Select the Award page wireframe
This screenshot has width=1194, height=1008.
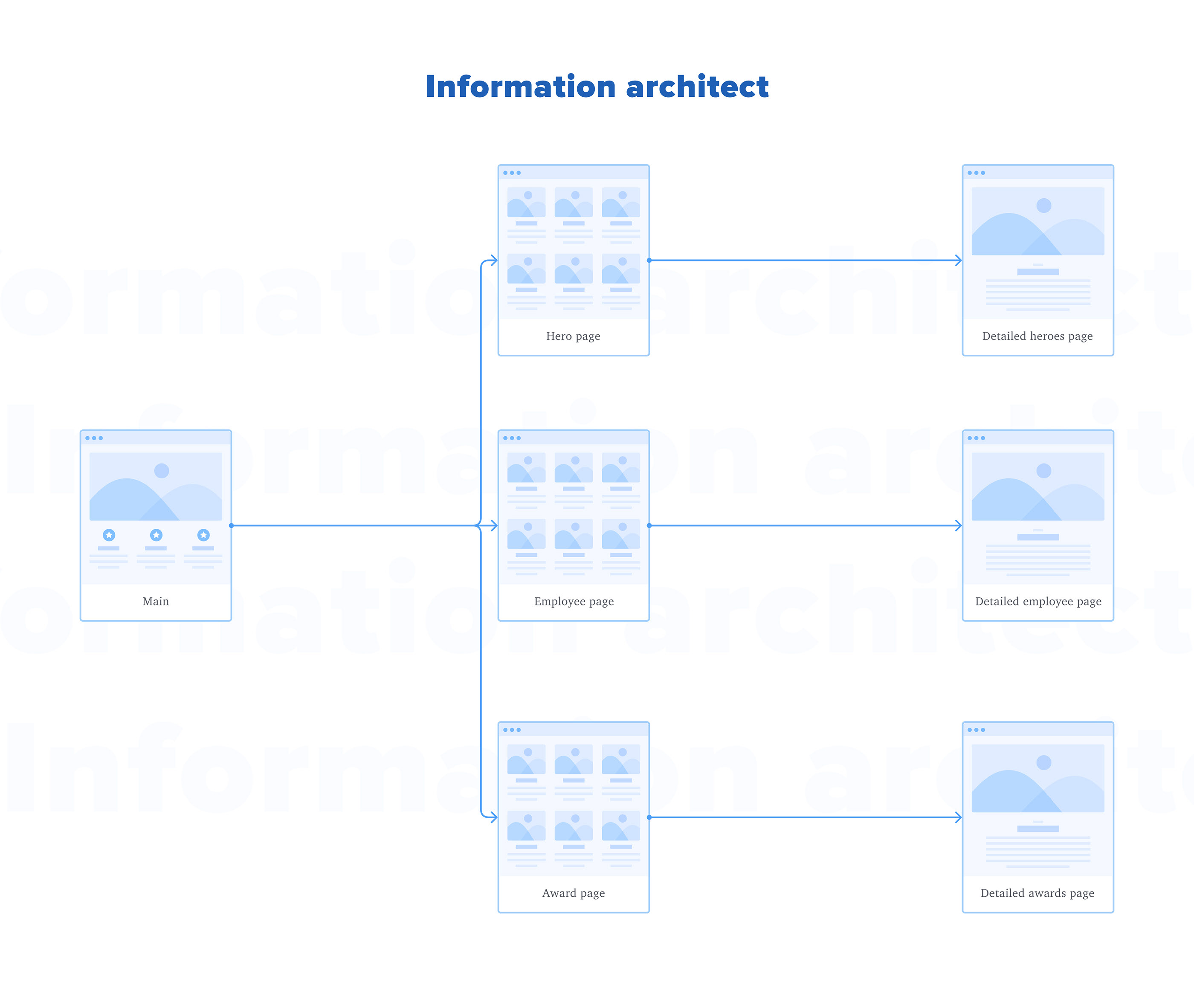573,817
